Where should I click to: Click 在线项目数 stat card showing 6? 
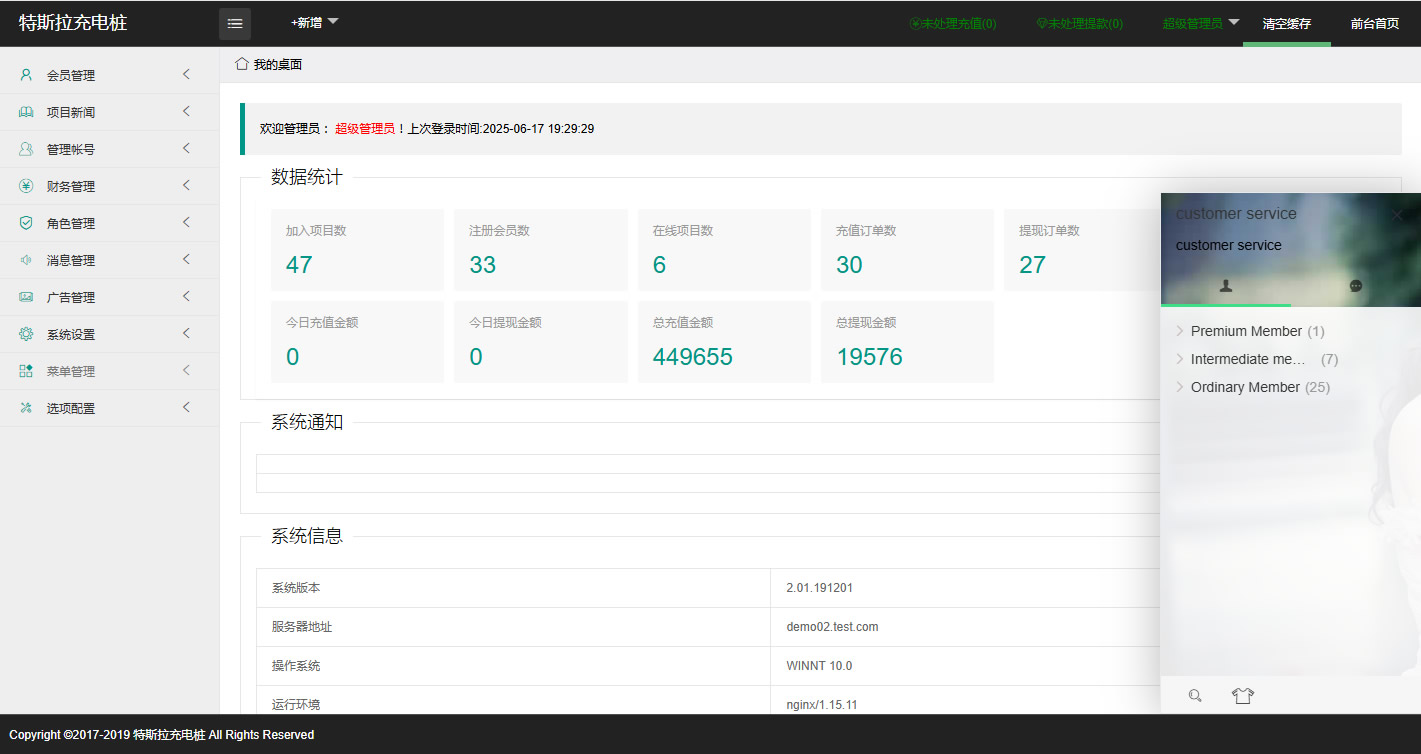point(724,250)
